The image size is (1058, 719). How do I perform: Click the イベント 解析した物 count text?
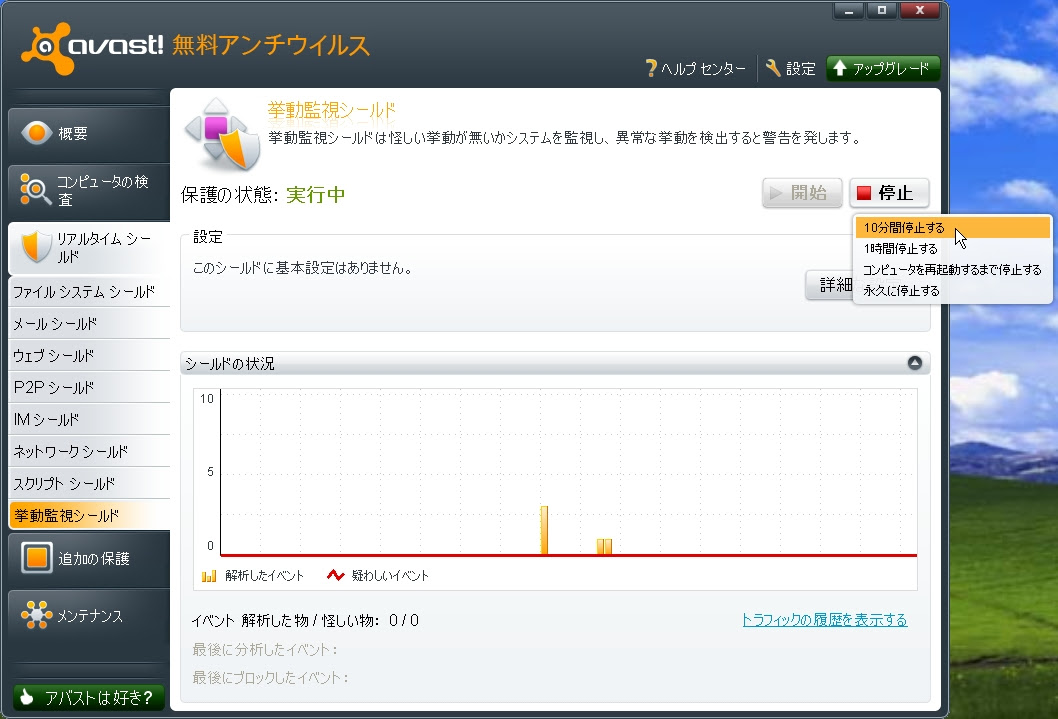click(304, 620)
